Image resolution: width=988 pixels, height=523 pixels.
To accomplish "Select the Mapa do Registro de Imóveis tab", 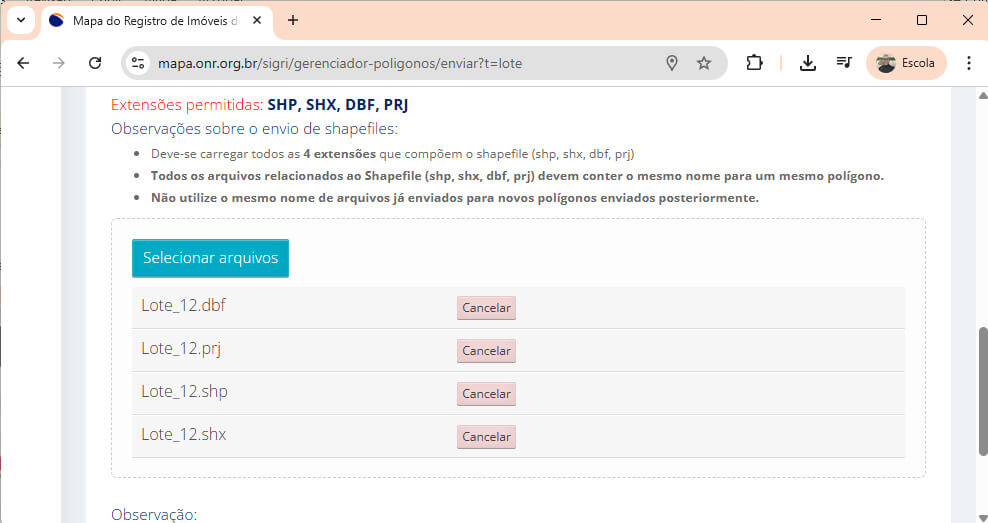I will click(157, 21).
